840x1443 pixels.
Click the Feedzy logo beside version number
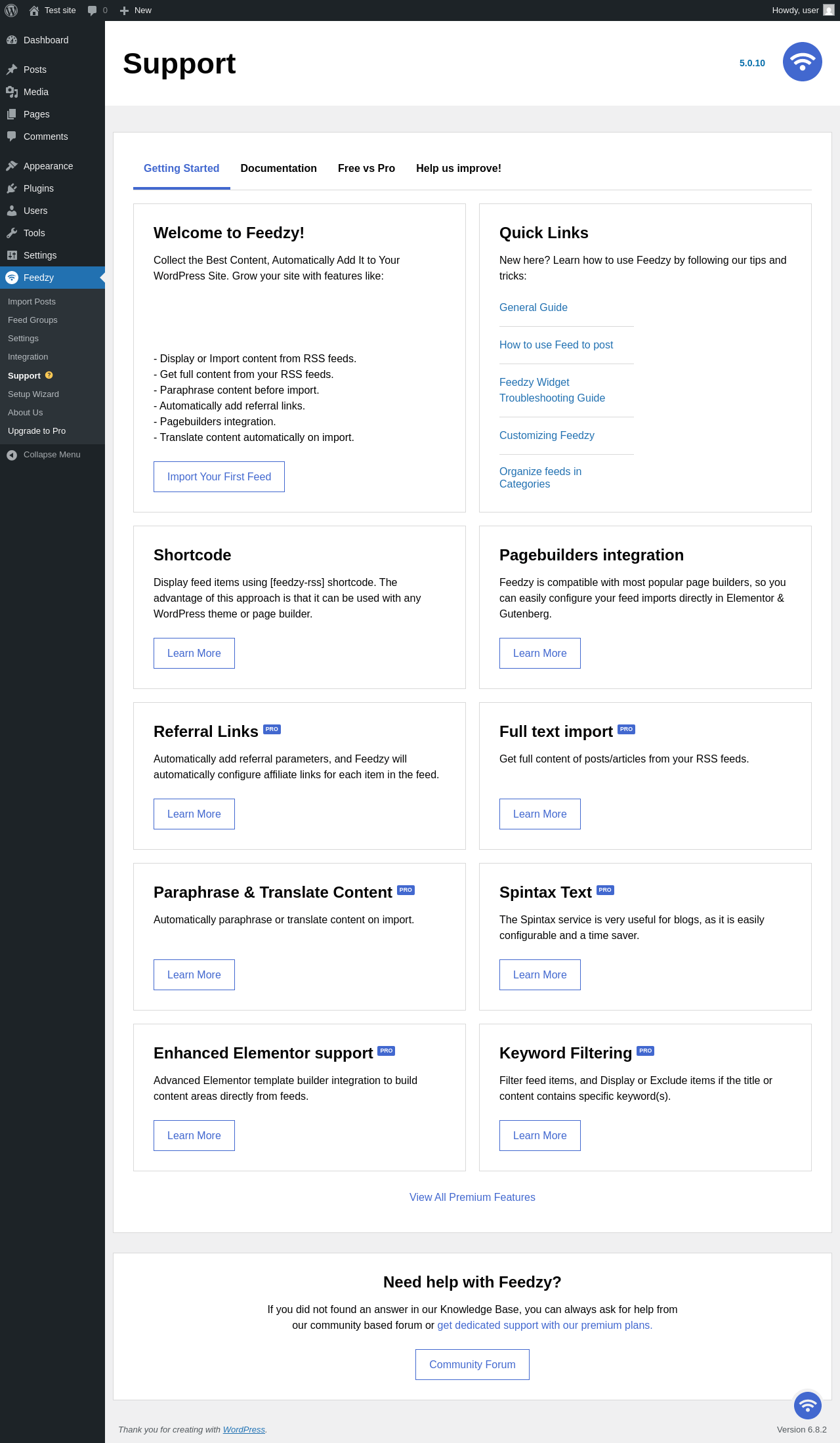(802, 62)
